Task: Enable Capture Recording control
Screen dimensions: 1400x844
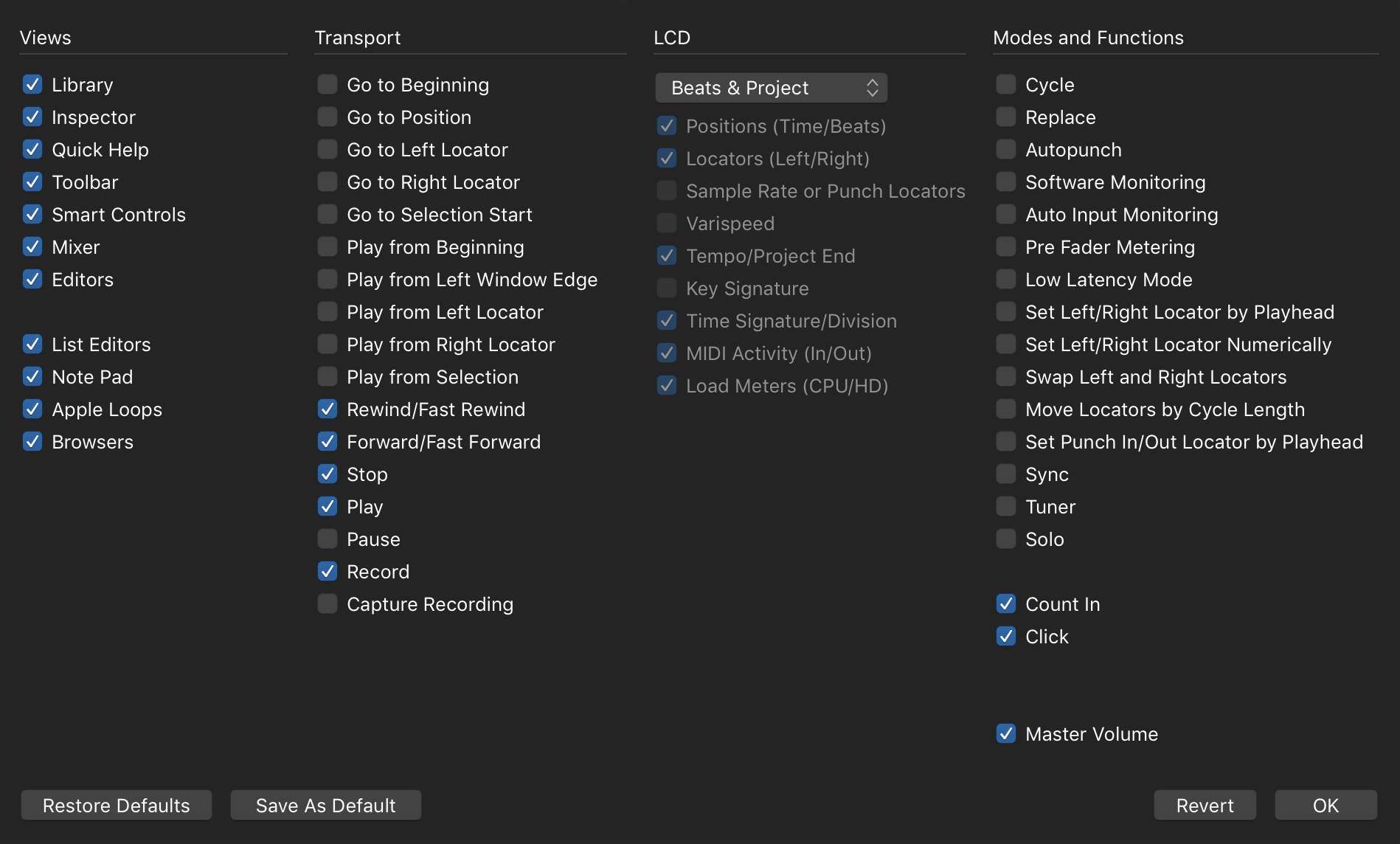Action: pos(327,603)
